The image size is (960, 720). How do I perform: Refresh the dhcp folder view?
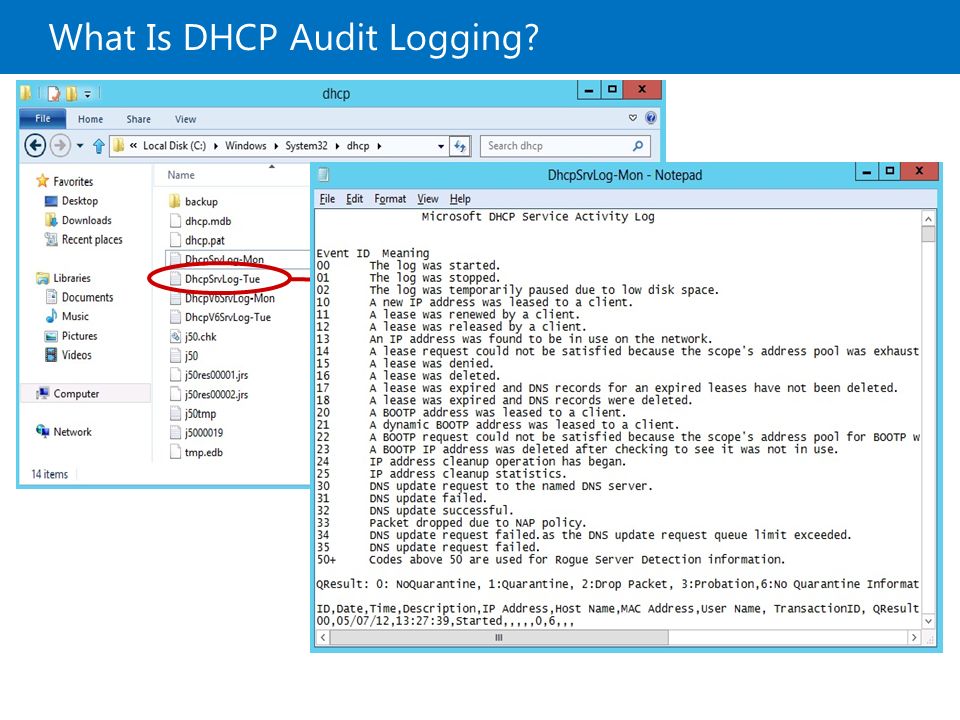pos(460,146)
